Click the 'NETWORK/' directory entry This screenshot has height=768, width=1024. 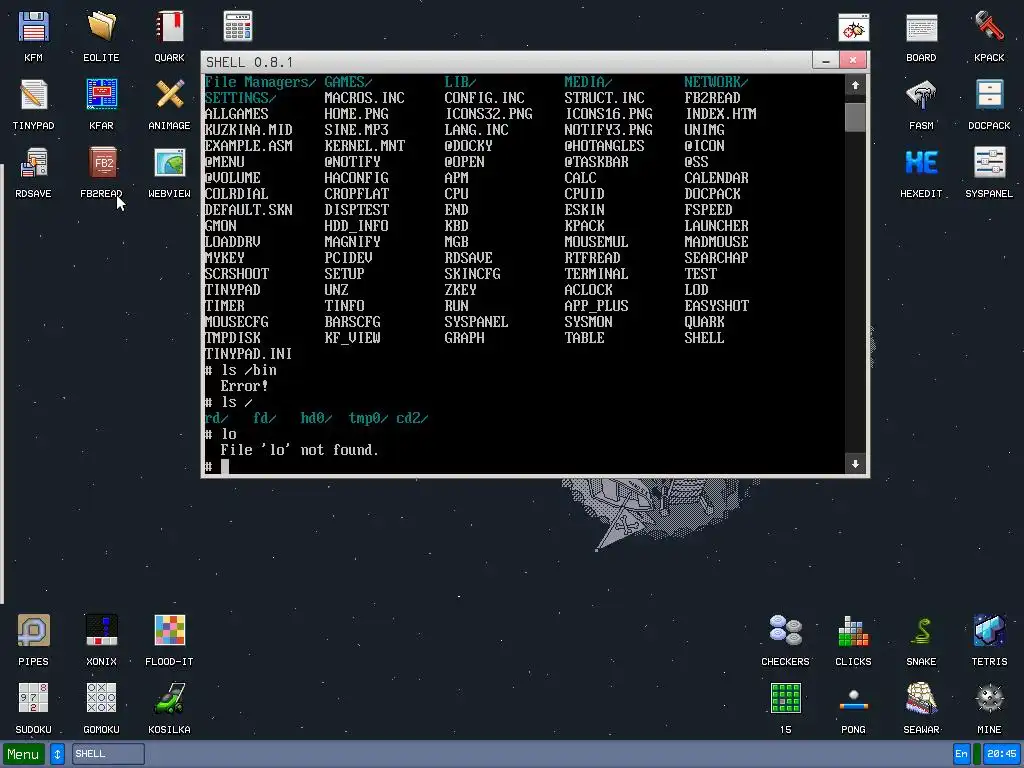click(x=716, y=82)
